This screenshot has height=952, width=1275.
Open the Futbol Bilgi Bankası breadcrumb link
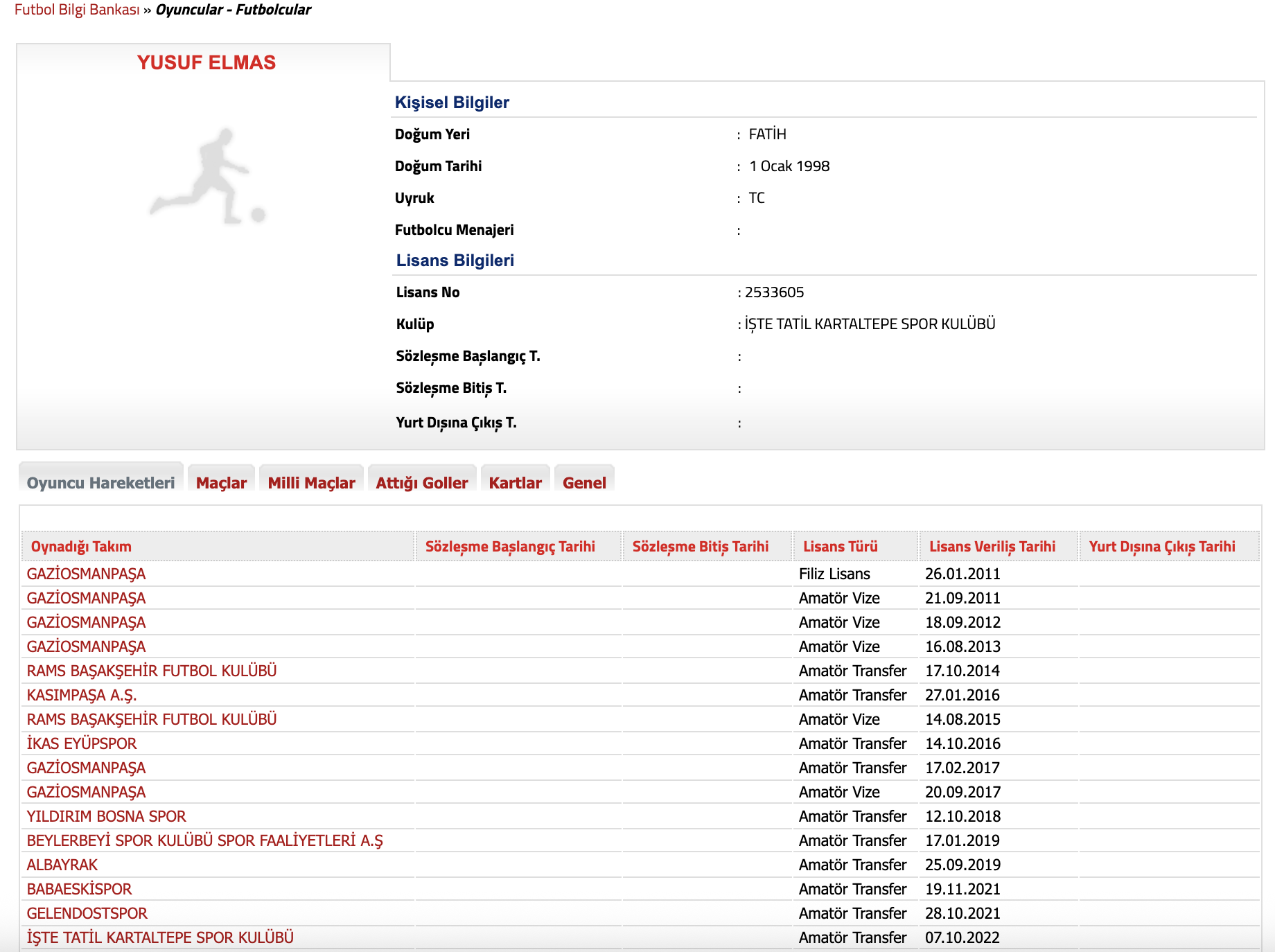tap(77, 10)
